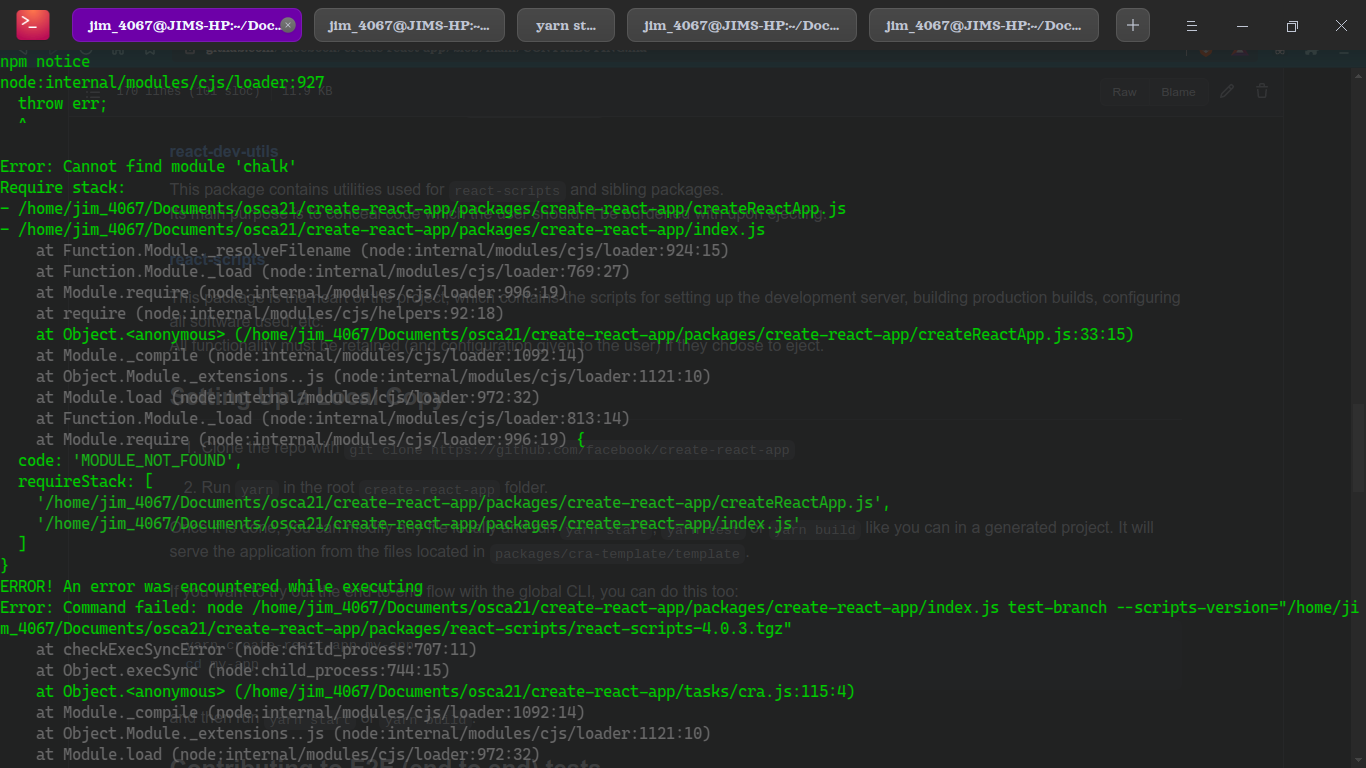The width and height of the screenshot is (1366, 768).
Task: Select the fourth terminal tab
Action: (x=741, y=24)
